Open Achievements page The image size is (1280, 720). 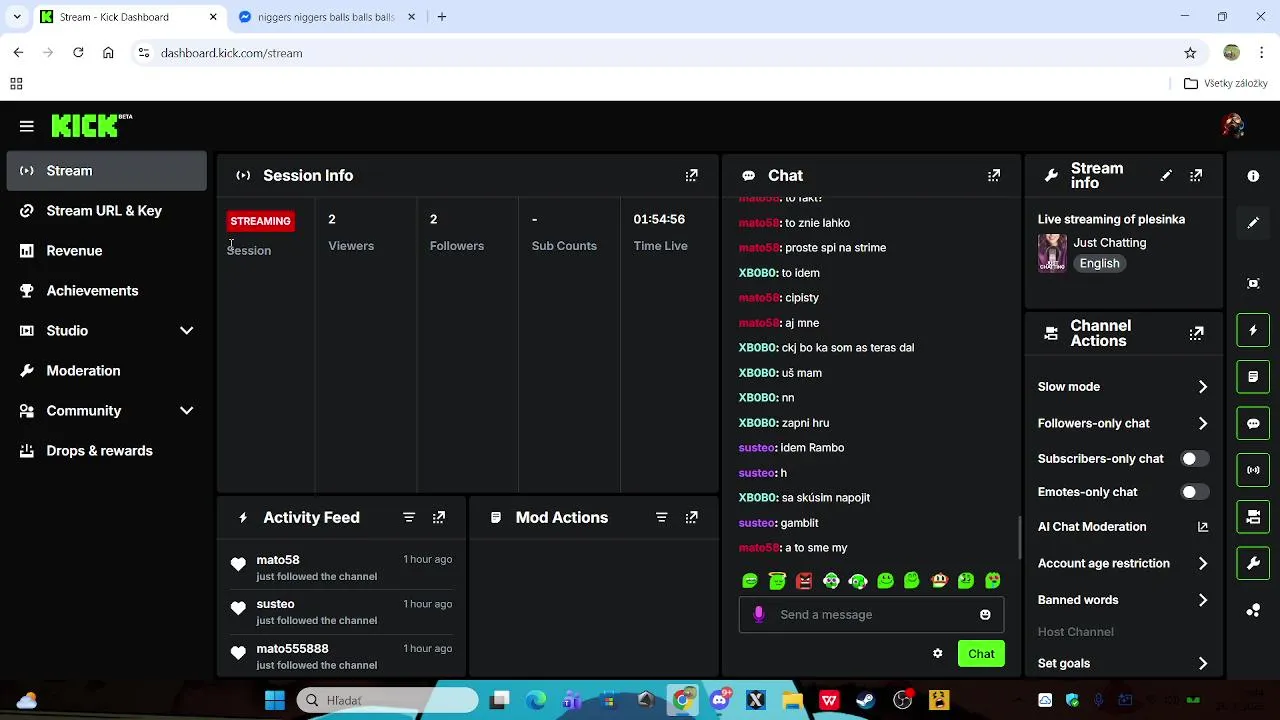106,291
